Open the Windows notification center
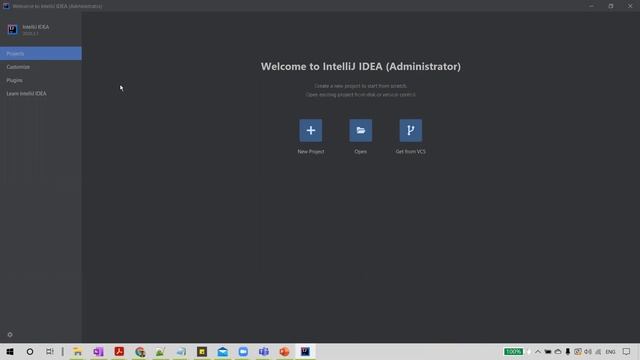The width and height of the screenshot is (640, 360). point(627,351)
